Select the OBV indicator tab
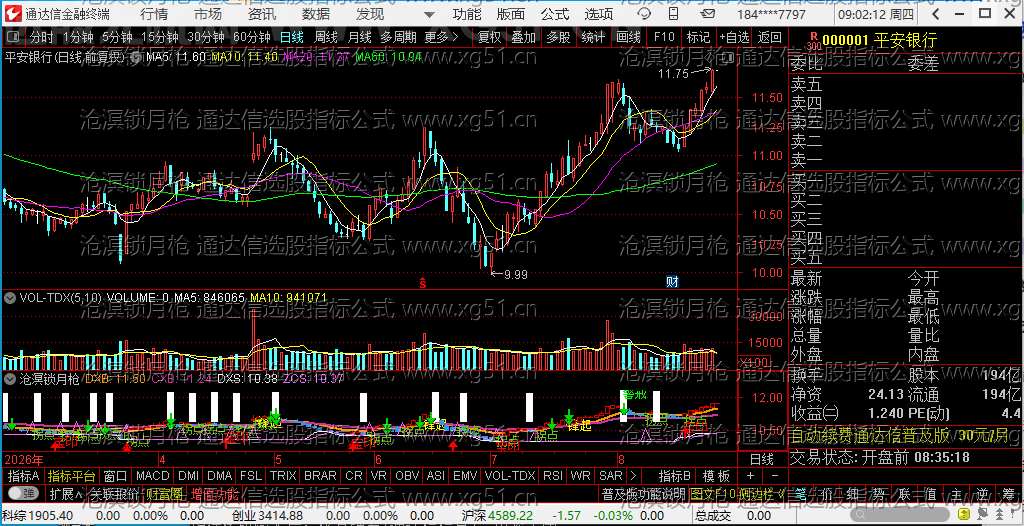Image resolution: width=1024 pixels, height=526 pixels. 408,476
